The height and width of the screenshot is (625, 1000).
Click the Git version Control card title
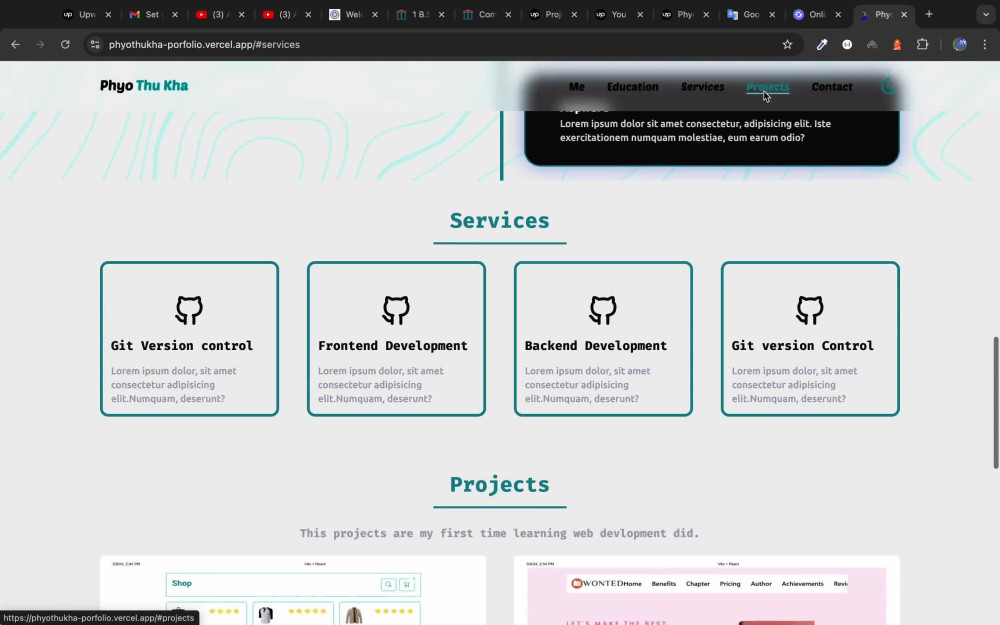pos(802,346)
